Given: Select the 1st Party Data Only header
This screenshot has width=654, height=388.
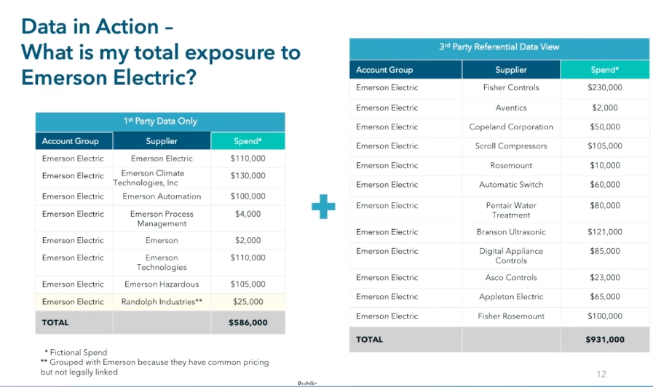Looking at the screenshot, I should click(160, 121).
